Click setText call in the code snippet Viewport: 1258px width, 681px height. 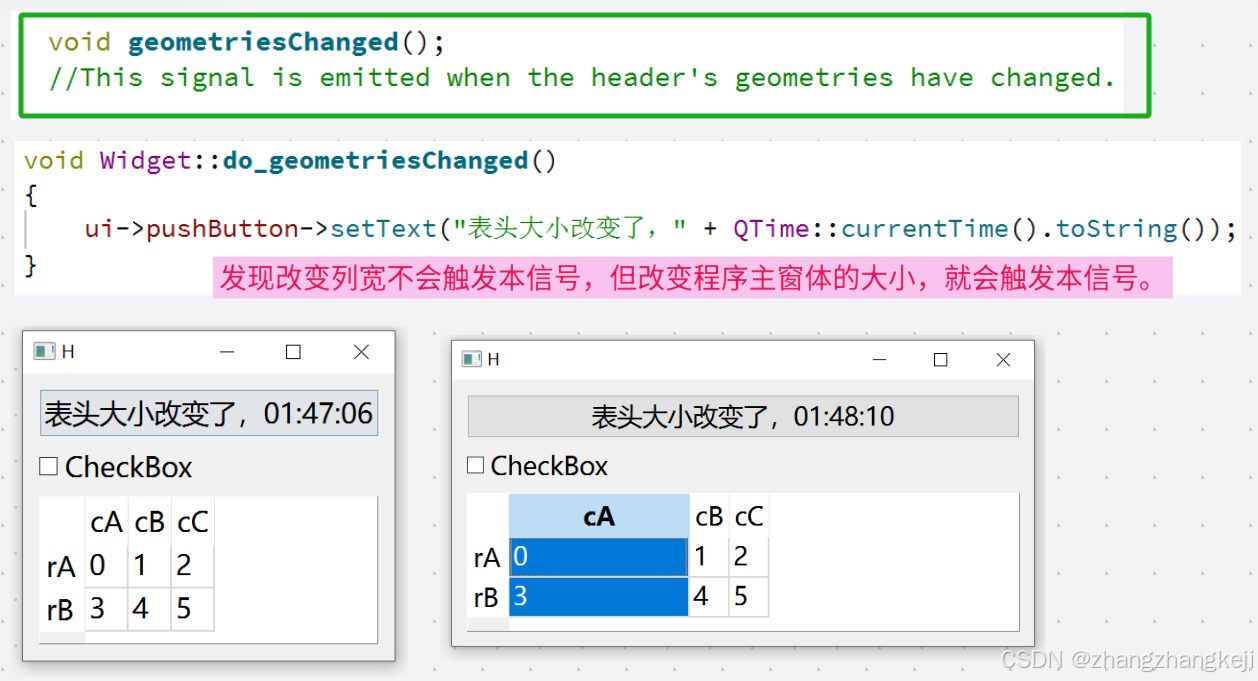point(384,229)
